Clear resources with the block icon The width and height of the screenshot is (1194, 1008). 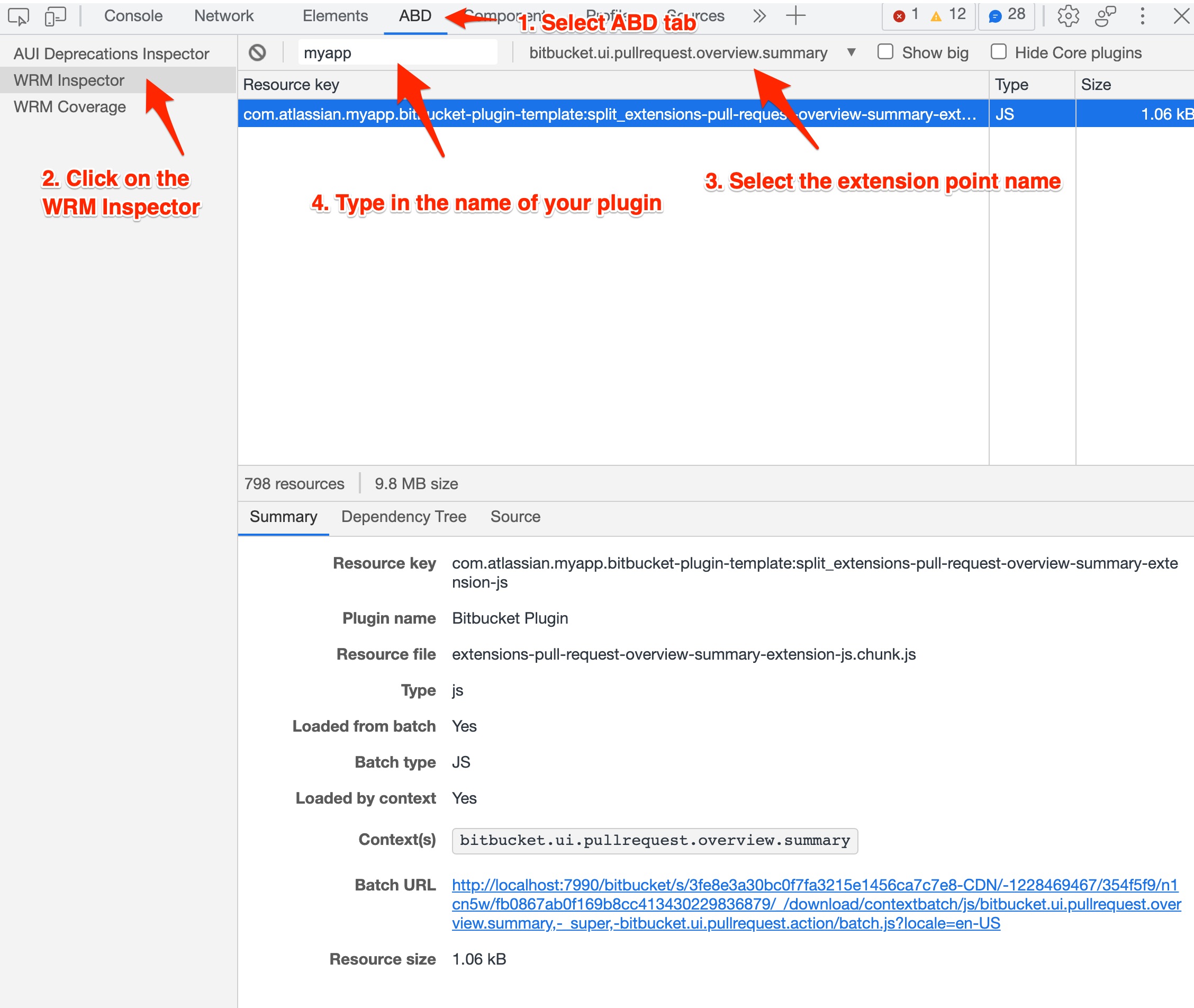(x=258, y=52)
